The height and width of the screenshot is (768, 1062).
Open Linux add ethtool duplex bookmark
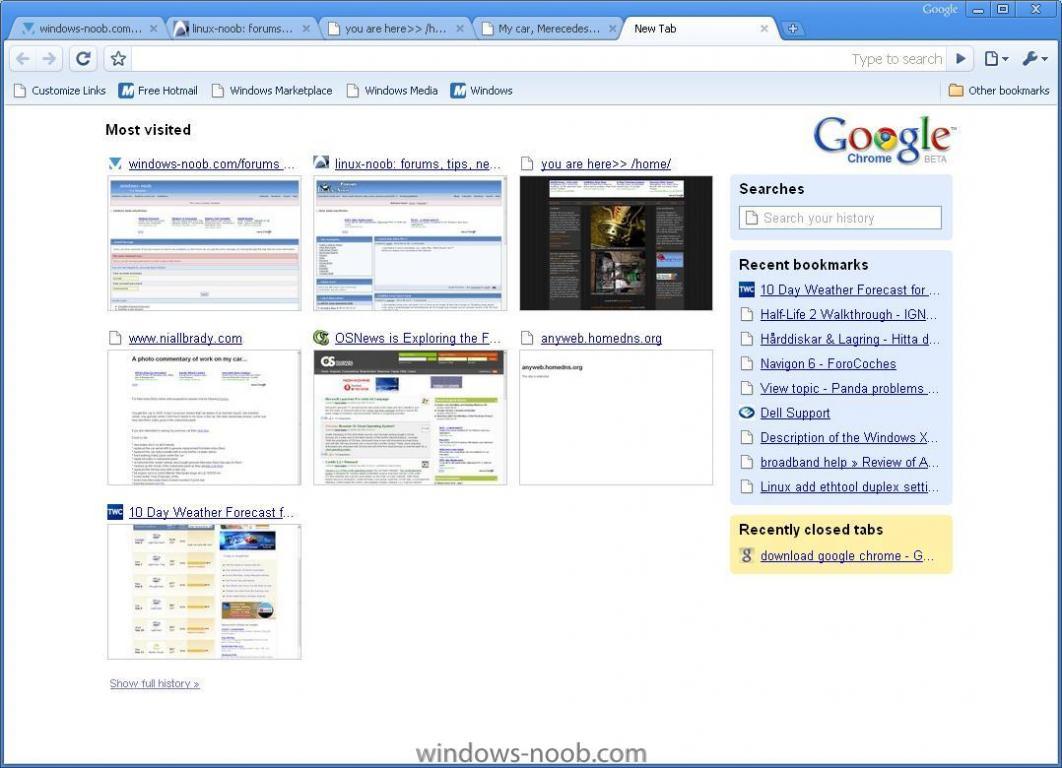(849, 487)
